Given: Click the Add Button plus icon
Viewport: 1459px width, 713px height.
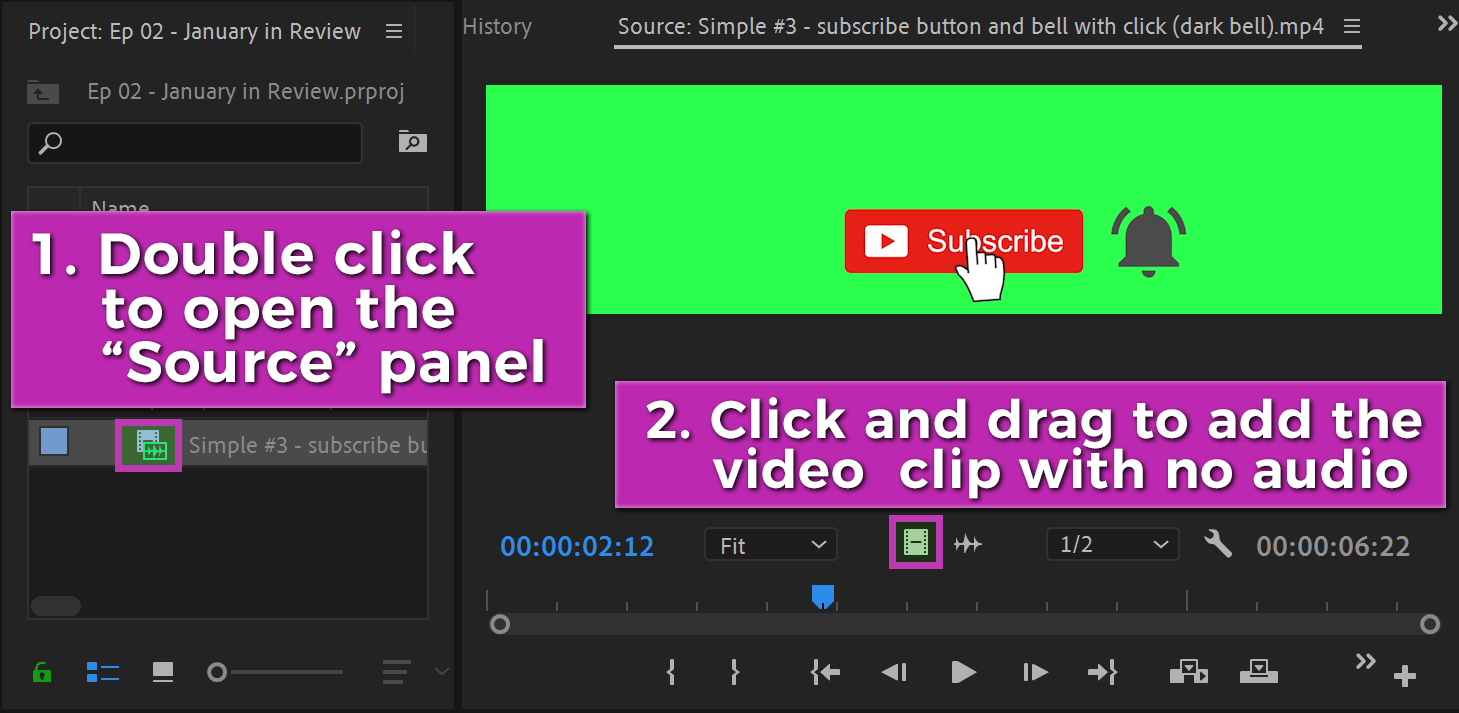Looking at the screenshot, I should (1404, 676).
